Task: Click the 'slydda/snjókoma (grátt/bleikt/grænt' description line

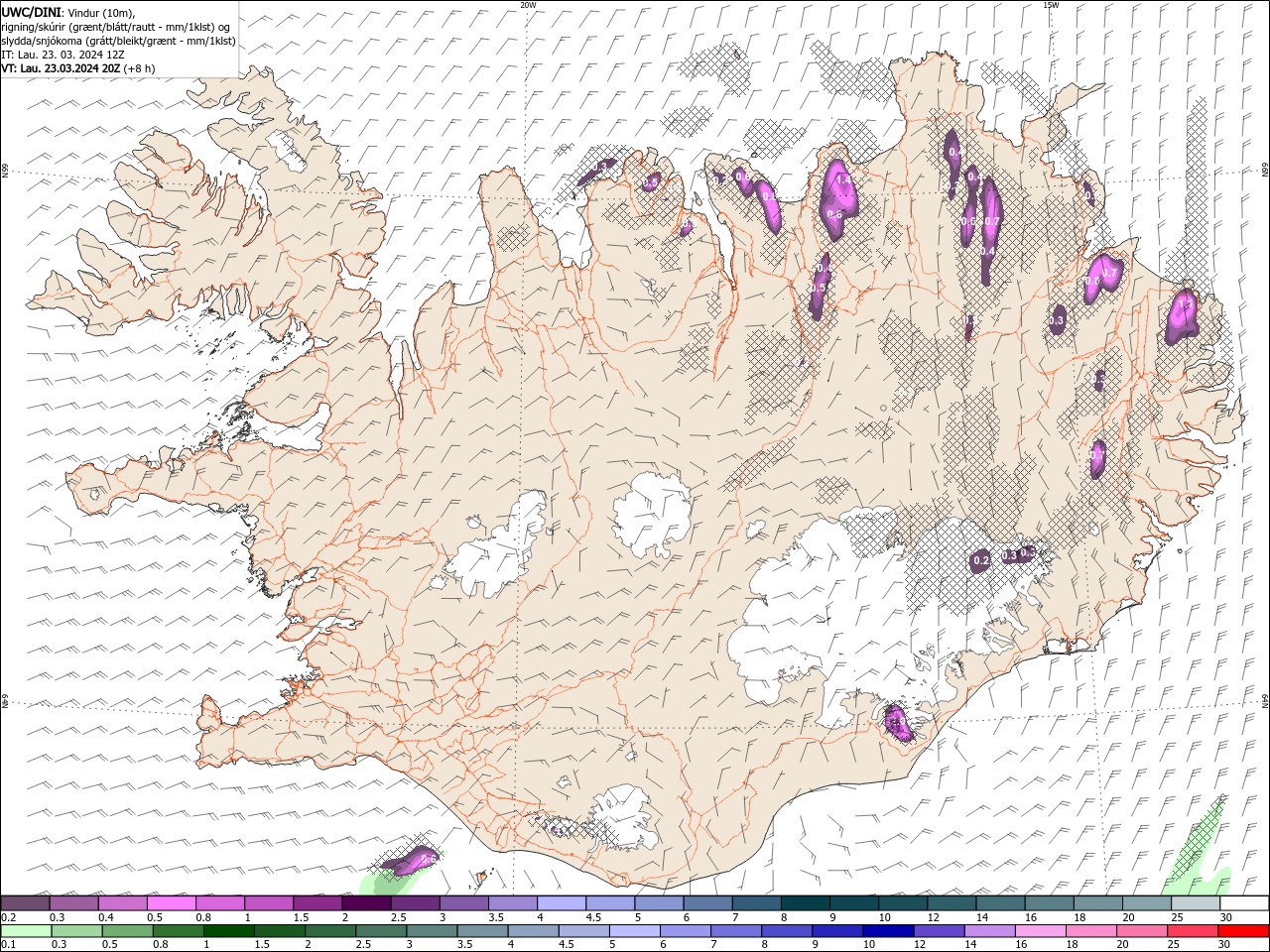Action: [118, 41]
